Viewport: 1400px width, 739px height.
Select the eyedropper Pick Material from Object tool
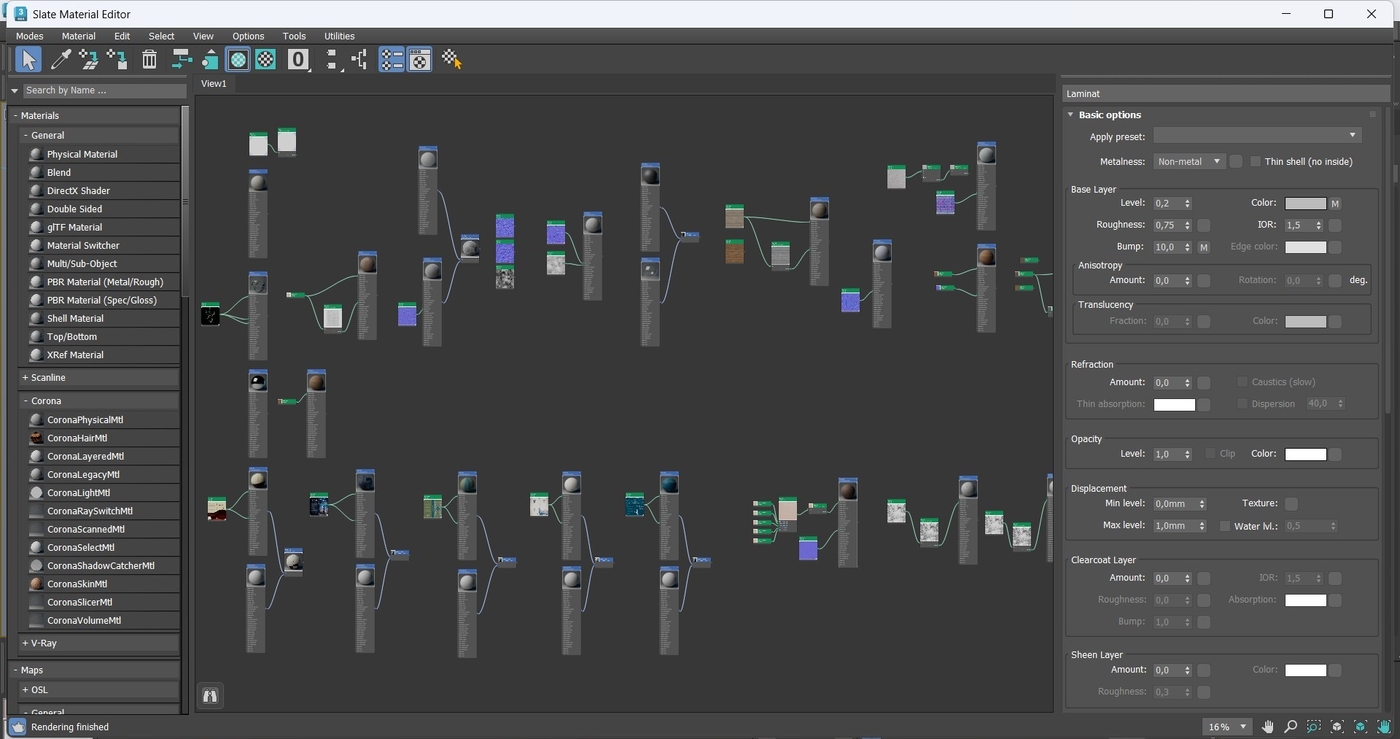point(61,60)
